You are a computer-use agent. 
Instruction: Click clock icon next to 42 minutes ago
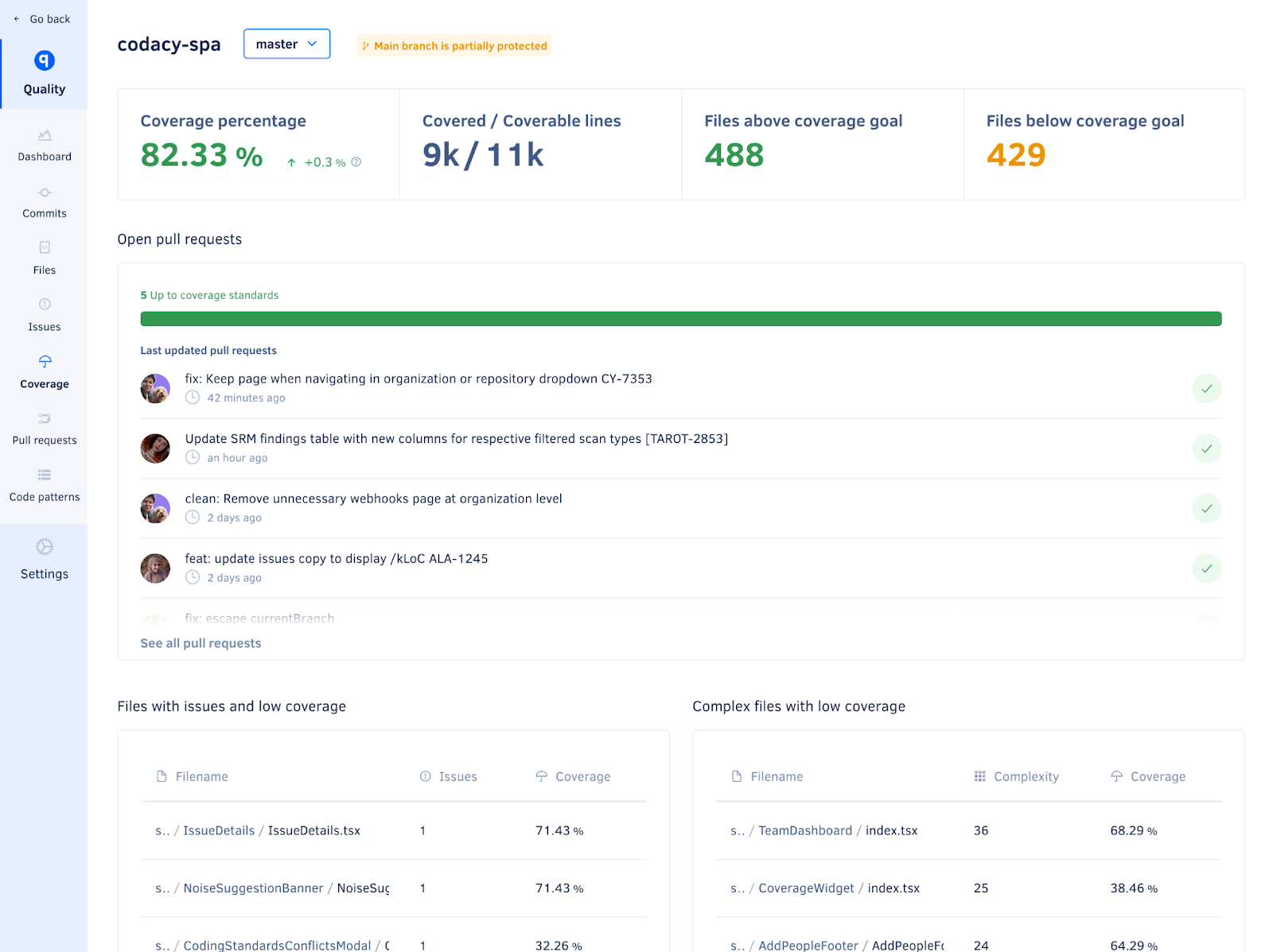coord(193,398)
